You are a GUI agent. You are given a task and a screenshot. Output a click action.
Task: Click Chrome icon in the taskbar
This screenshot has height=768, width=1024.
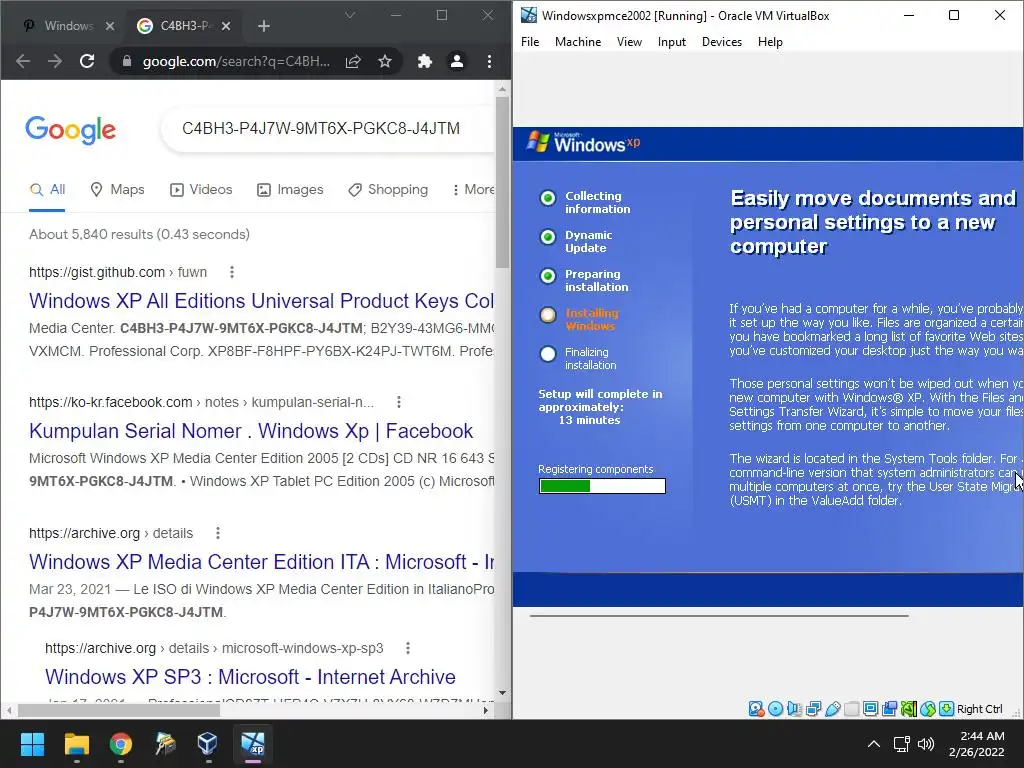[x=121, y=744]
